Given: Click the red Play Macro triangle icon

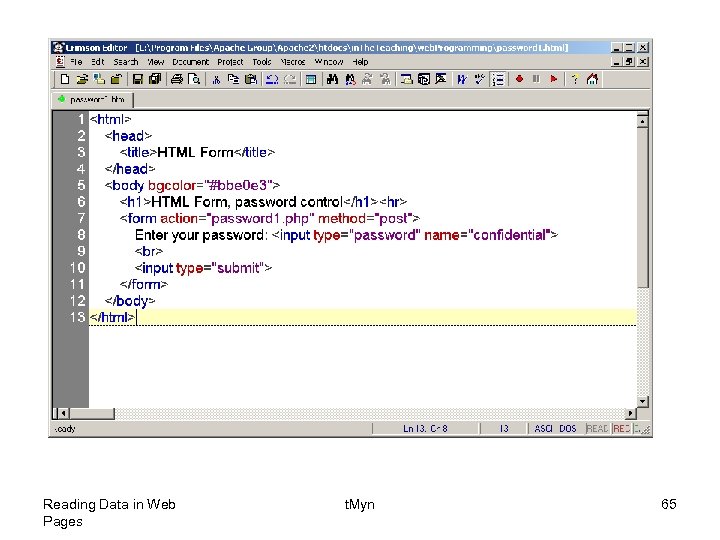Looking at the screenshot, I should tap(554, 79).
